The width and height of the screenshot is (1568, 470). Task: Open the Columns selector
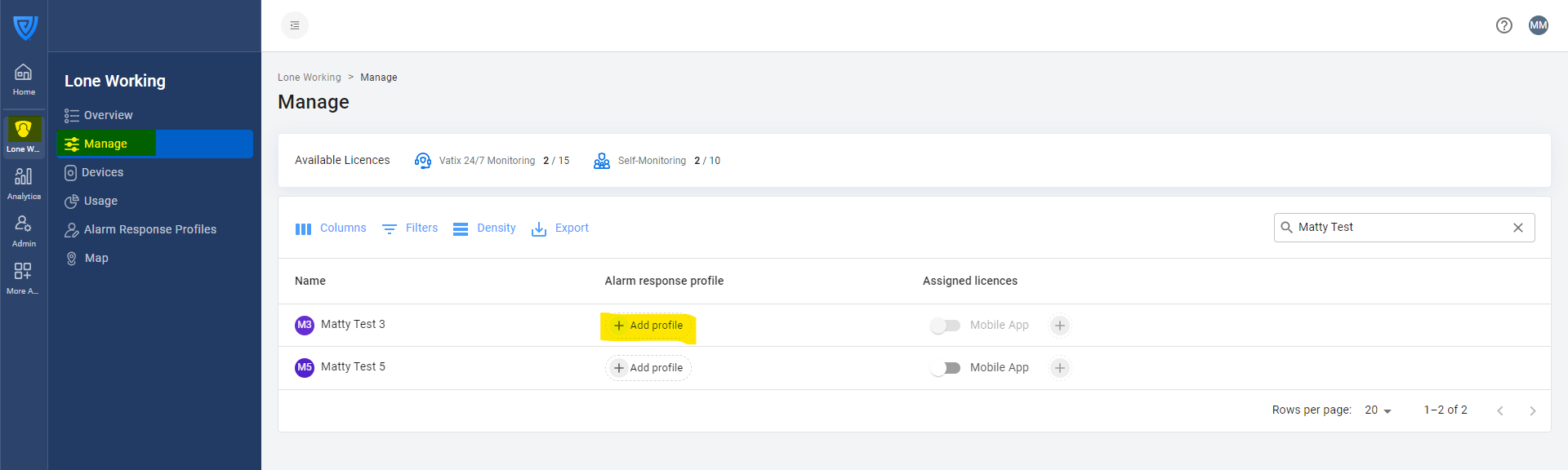pos(331,228)
